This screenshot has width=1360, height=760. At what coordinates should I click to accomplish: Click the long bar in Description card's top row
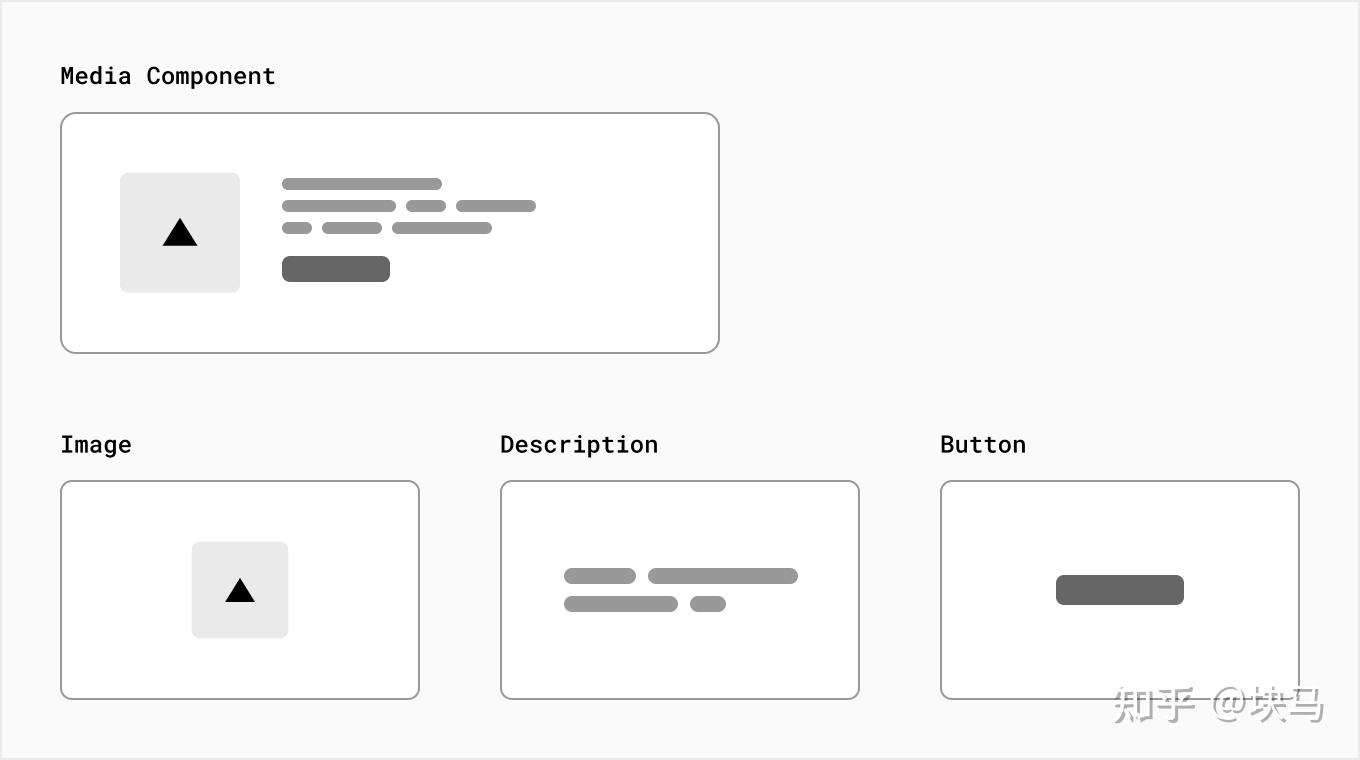pyautogui.click(x=722, y=576)
